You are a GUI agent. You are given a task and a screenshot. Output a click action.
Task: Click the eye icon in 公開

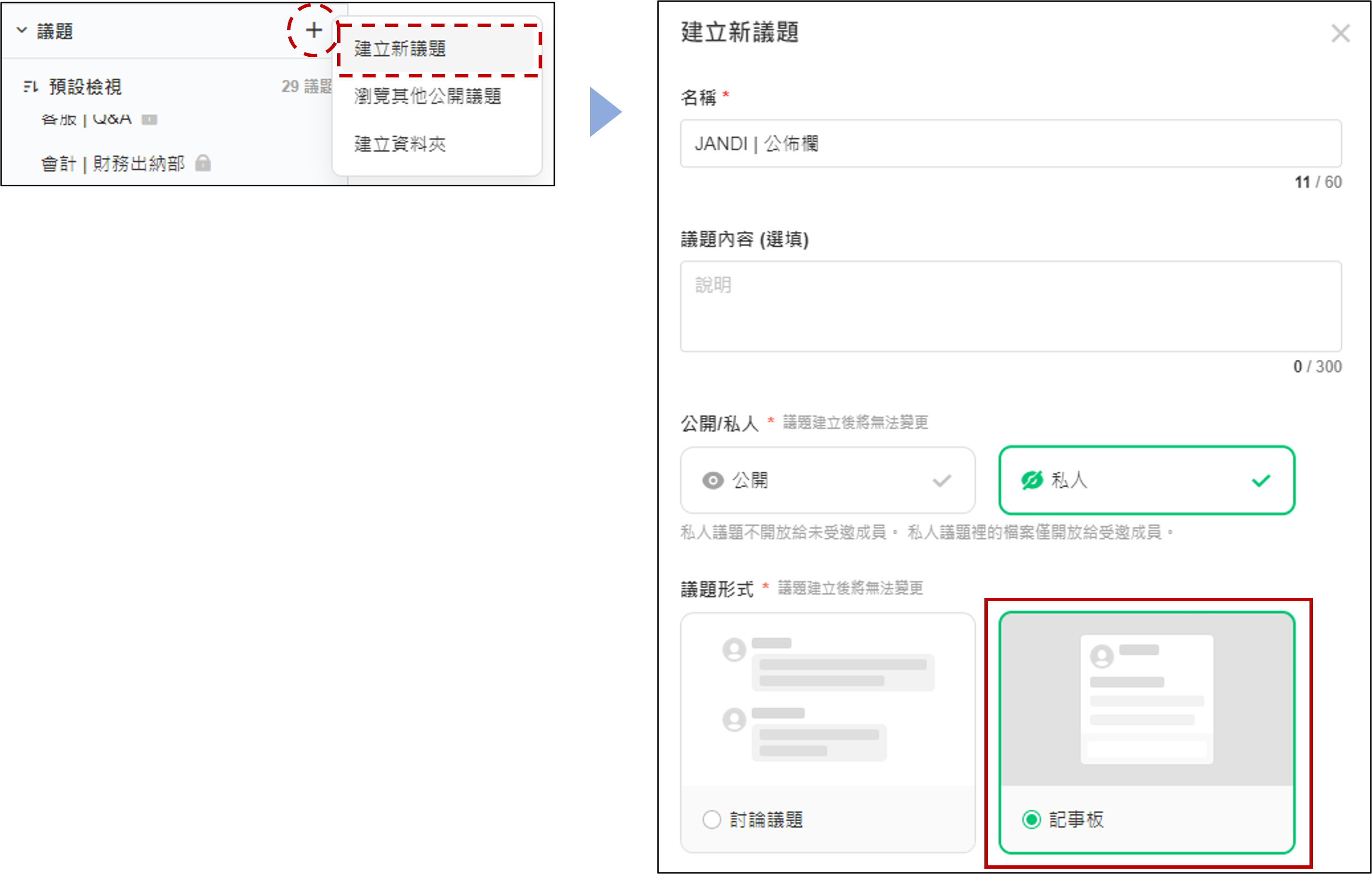(x=712, y=481)
